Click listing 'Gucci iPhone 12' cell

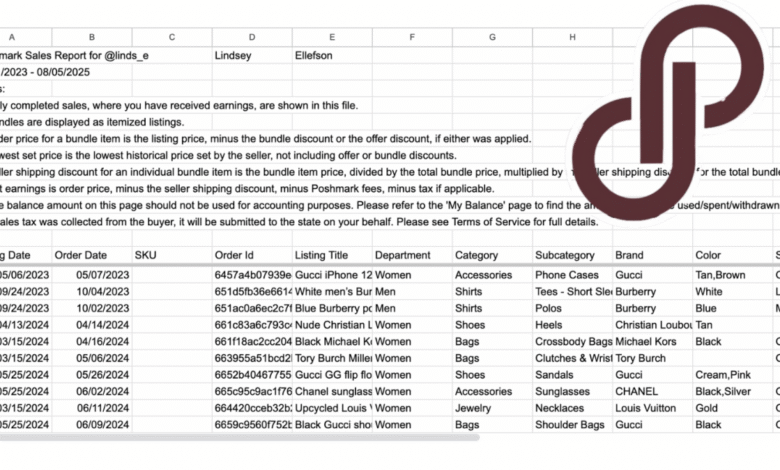[332, 275]
